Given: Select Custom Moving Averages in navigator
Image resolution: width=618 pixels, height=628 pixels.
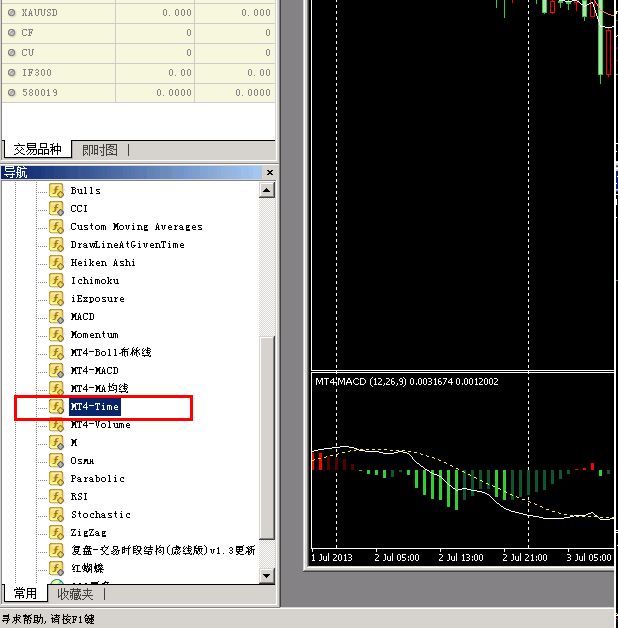Looking at the screenshot, I should pos(136,227).
